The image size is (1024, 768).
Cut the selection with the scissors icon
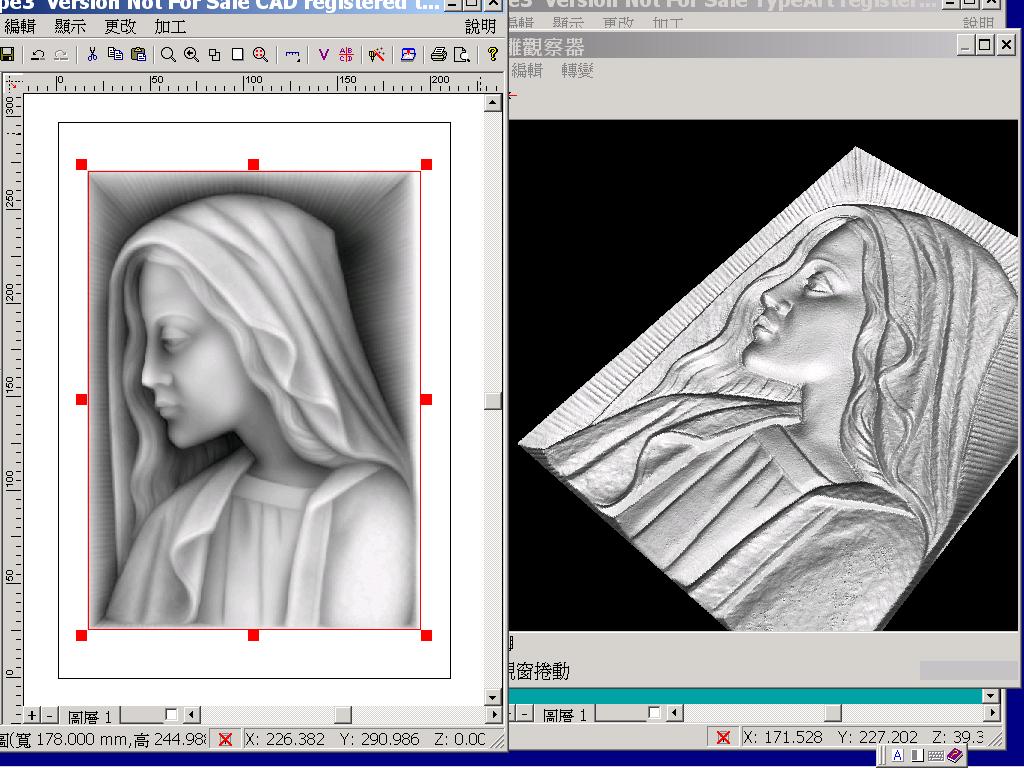92,54
